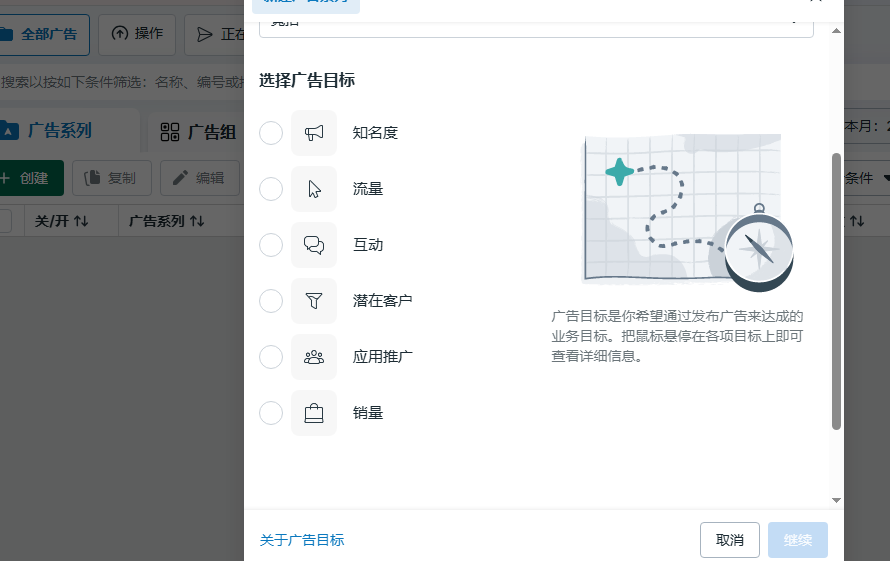890x561 pixels.
Task: Select the 知名度 radio button
Action: [271, 133]
